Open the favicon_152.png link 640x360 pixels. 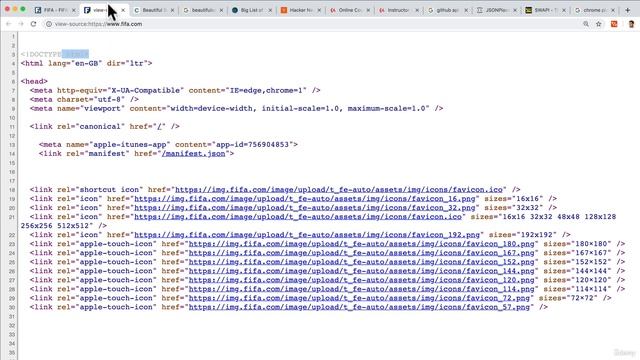(x=362, y=262)
